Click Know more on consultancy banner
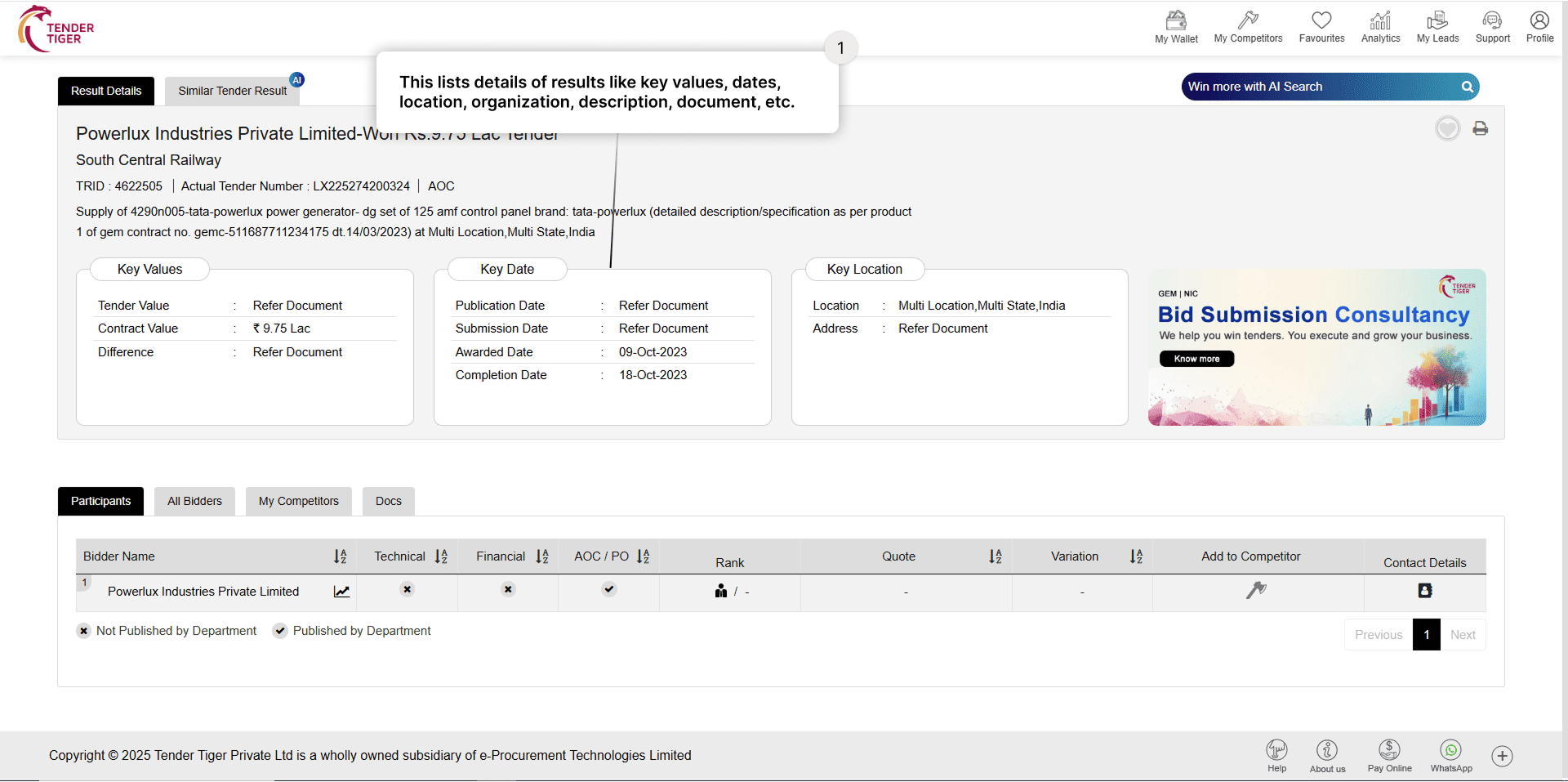The width and height of the screenshot is (1568, 782). click(1196, 359)
